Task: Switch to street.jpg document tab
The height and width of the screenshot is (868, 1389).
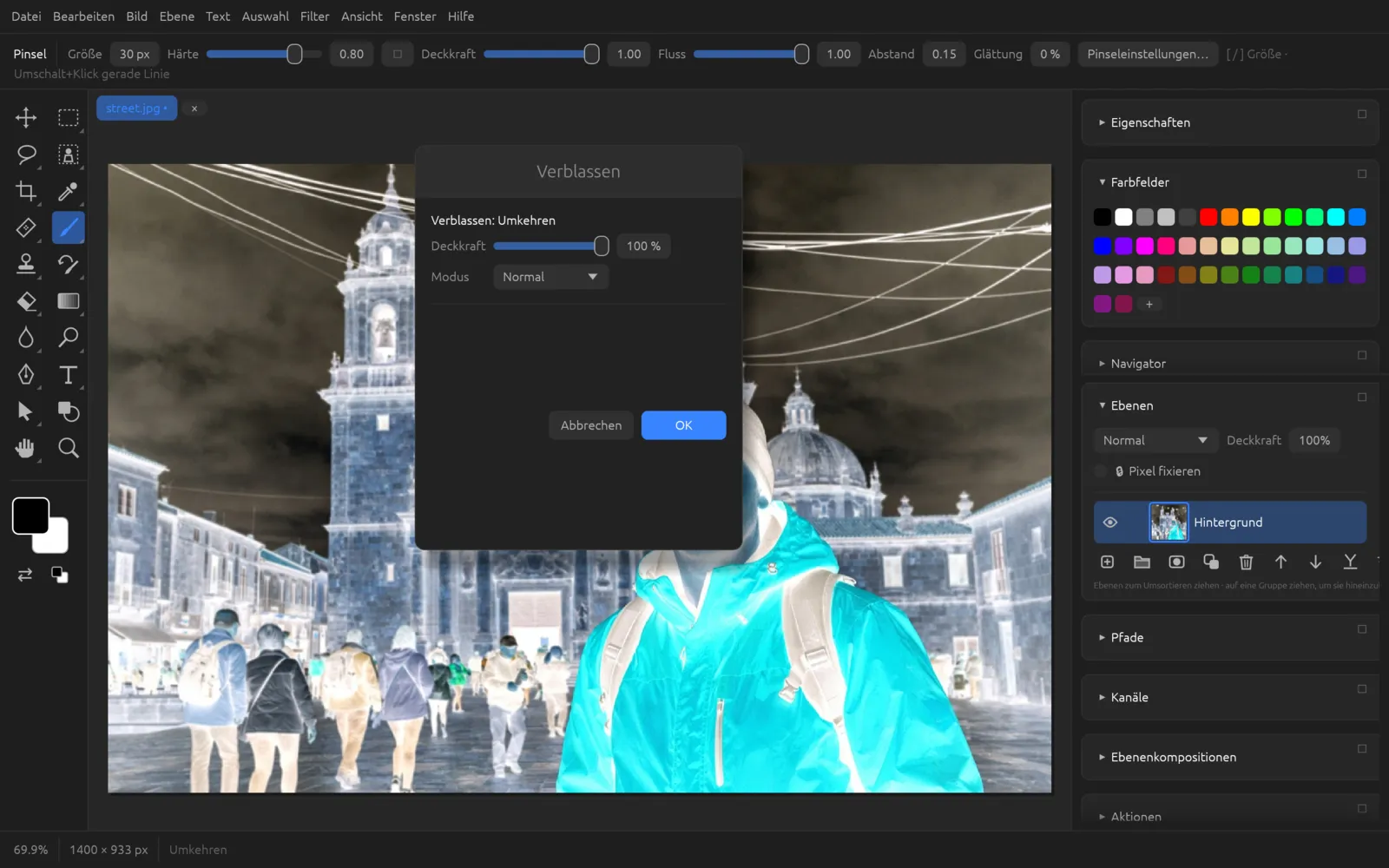Action: (136, 108)
